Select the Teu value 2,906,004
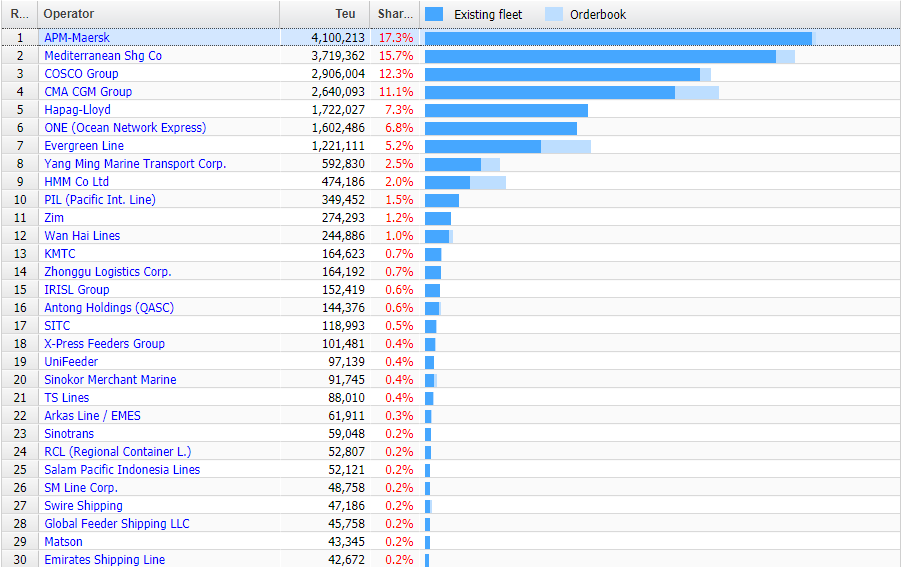The height and width of the screenshot is (573, 901). coord(338,74)
